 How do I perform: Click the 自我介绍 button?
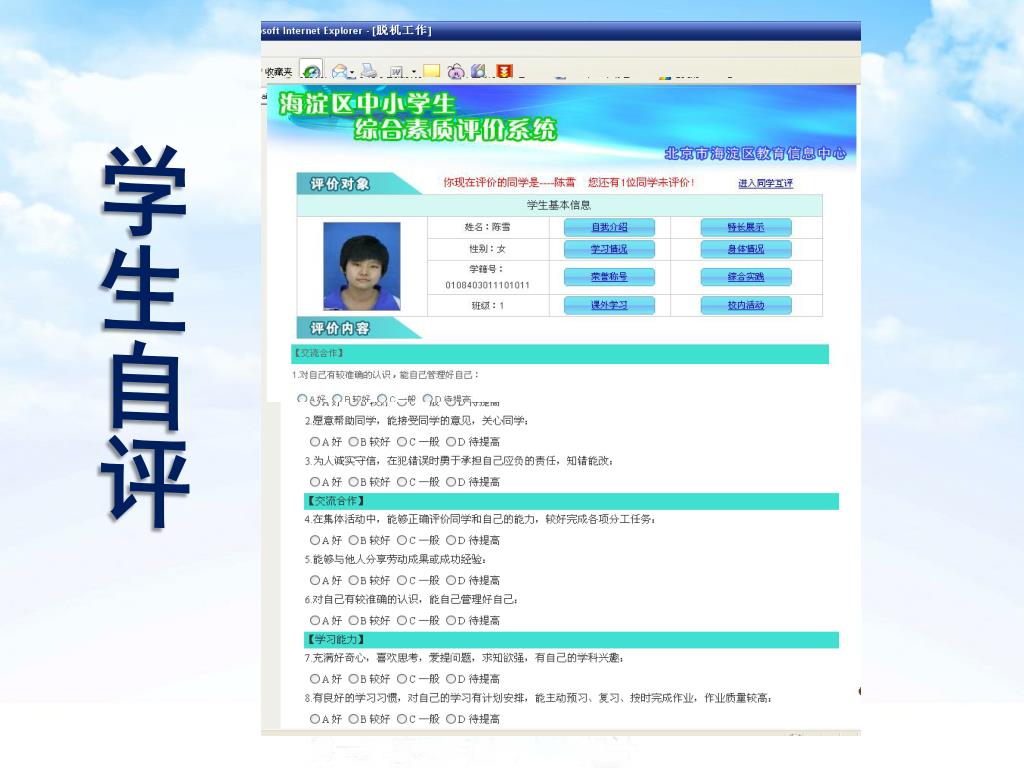click(x=609, y=227)
